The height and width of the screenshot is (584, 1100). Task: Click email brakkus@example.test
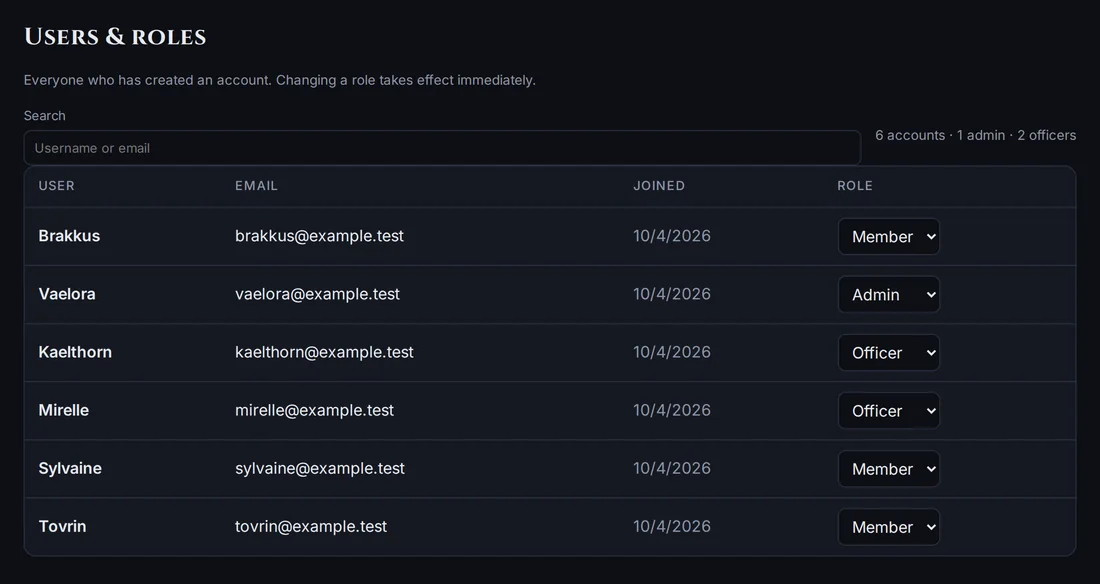pos(319,236)
